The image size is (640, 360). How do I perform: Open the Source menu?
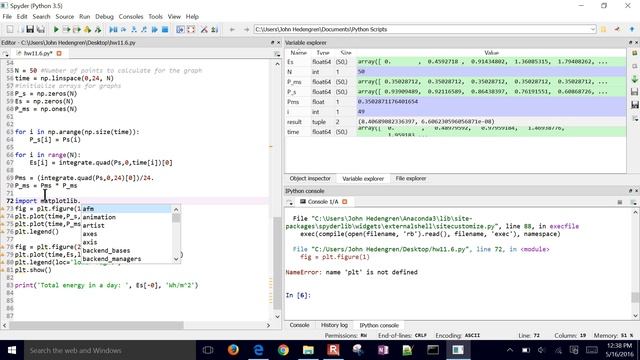[64, 17]
